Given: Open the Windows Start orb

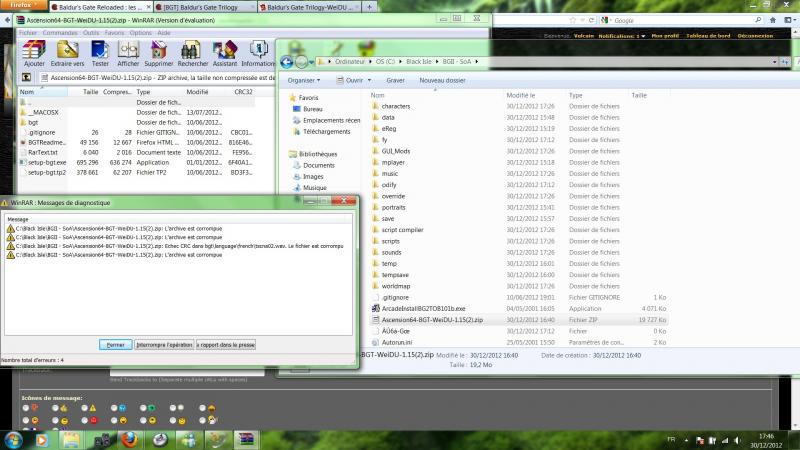Looking at the screenshot, I should pyautogui.click(x=13, y=440).
